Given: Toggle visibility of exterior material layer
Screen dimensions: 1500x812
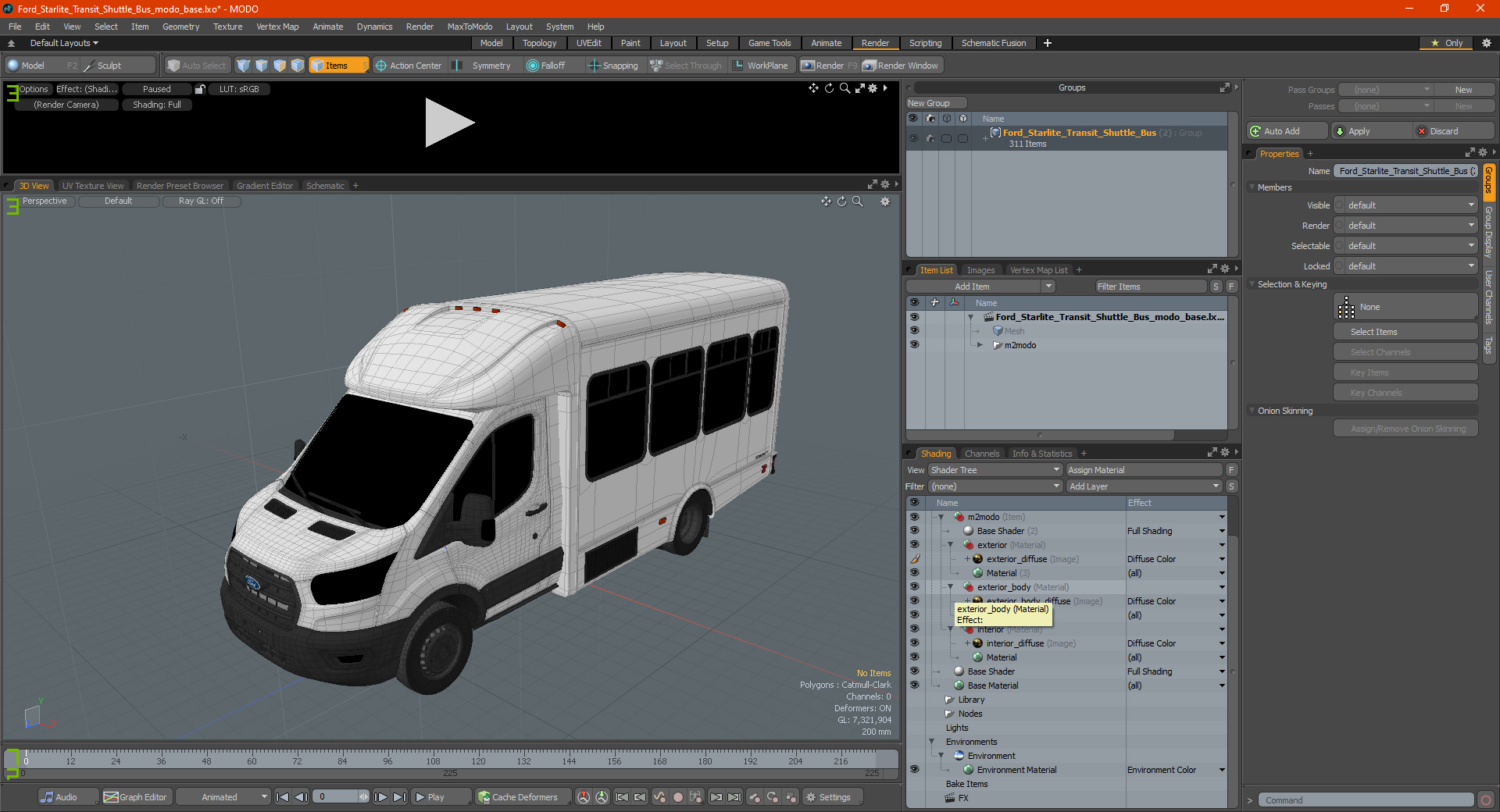Looking at the screenshot, I should coord(914,545).
